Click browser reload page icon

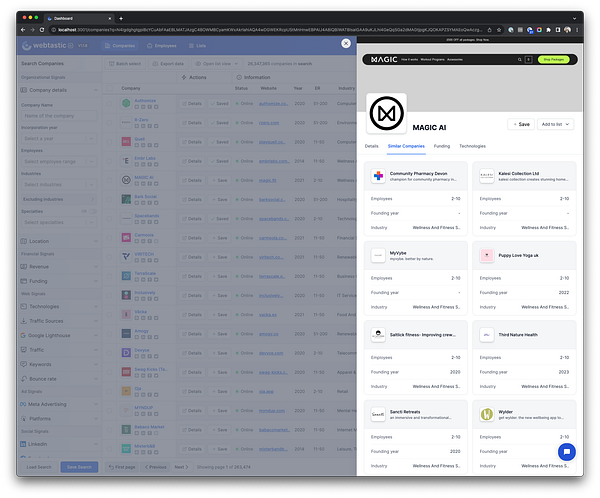click(42, 30)
